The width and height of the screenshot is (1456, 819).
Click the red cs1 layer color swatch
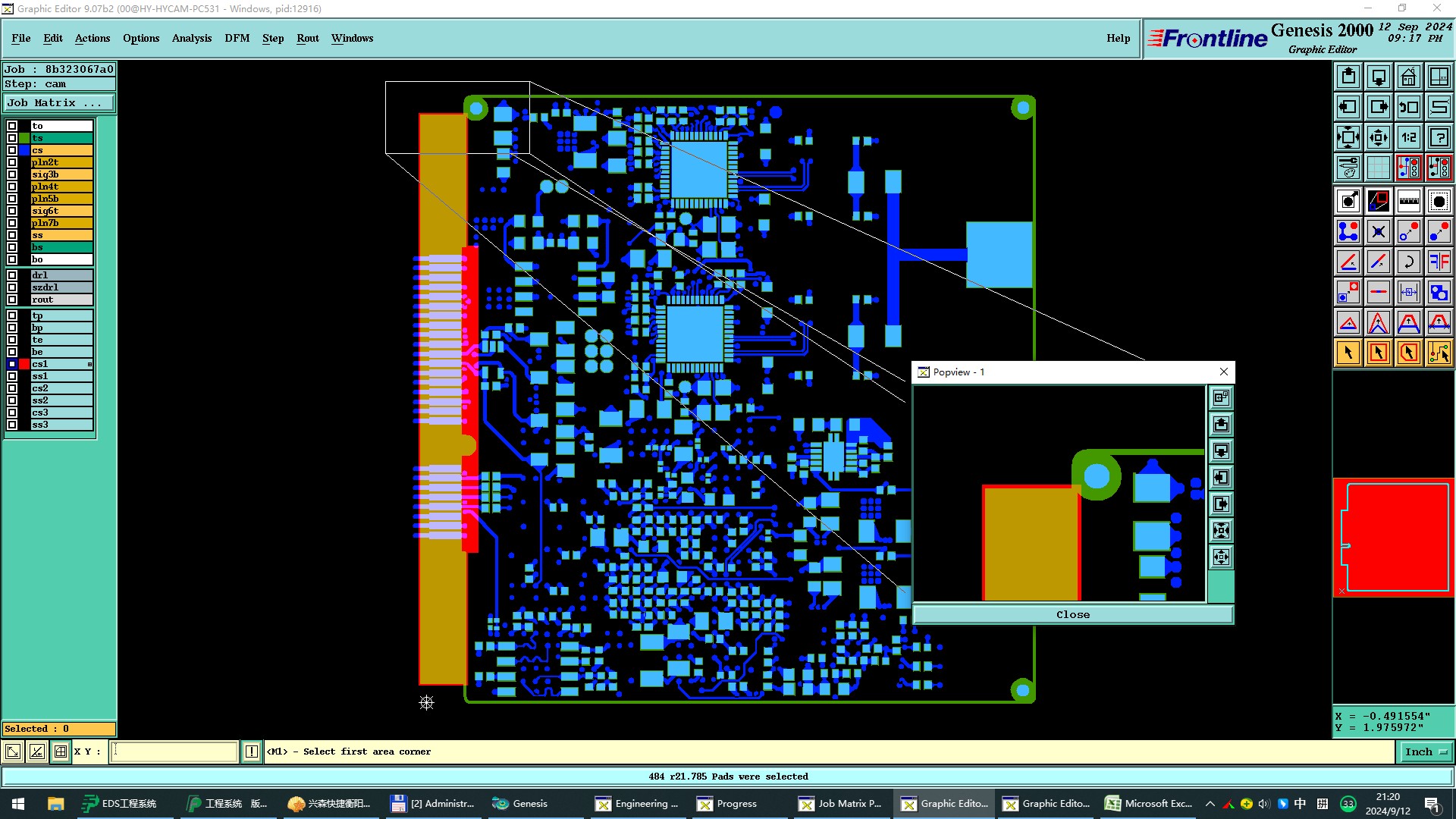coord(24,364)
